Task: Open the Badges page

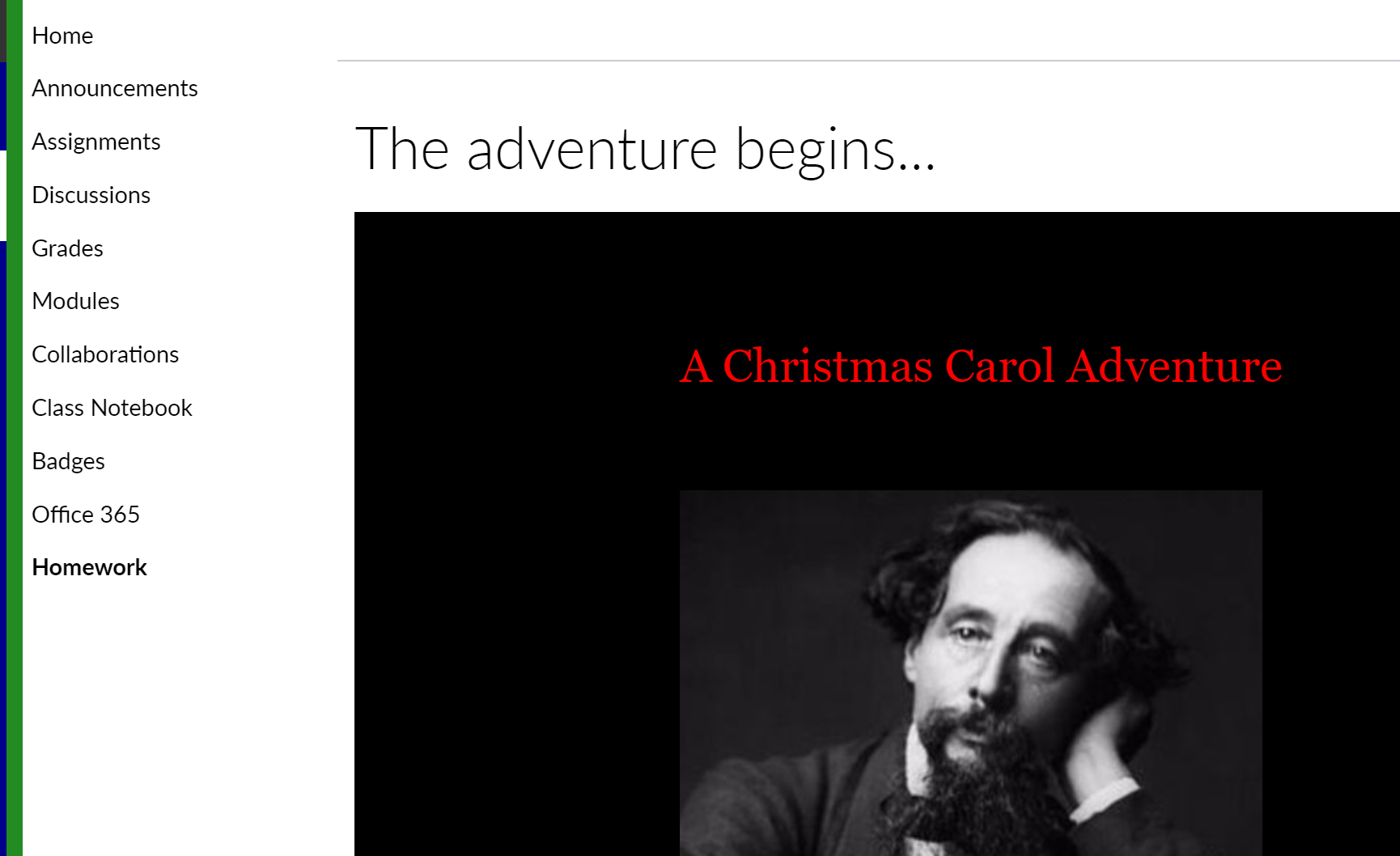Action: [x=69, y=461]
